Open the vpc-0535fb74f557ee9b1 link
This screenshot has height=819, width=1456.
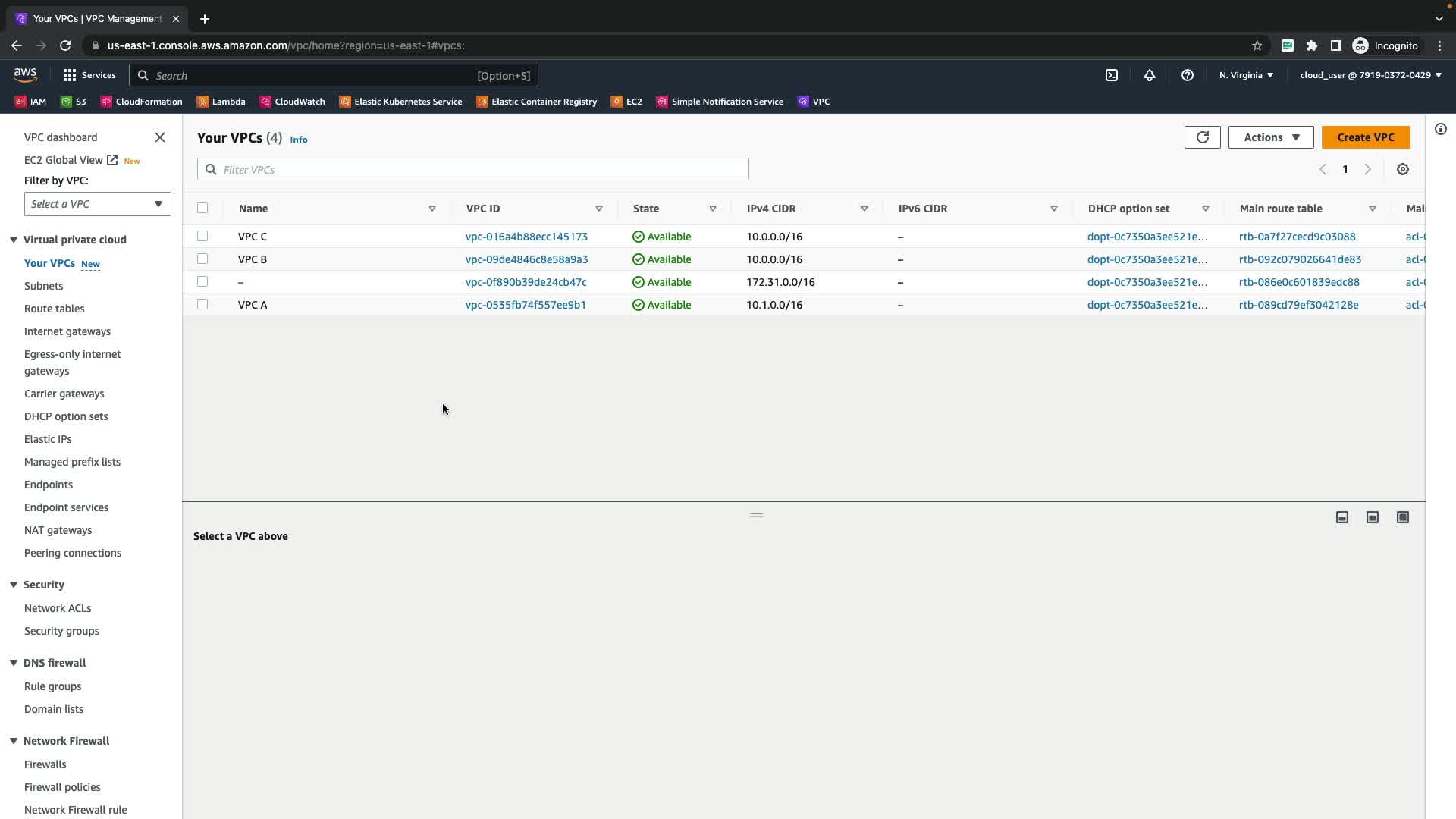pos(526,305)
